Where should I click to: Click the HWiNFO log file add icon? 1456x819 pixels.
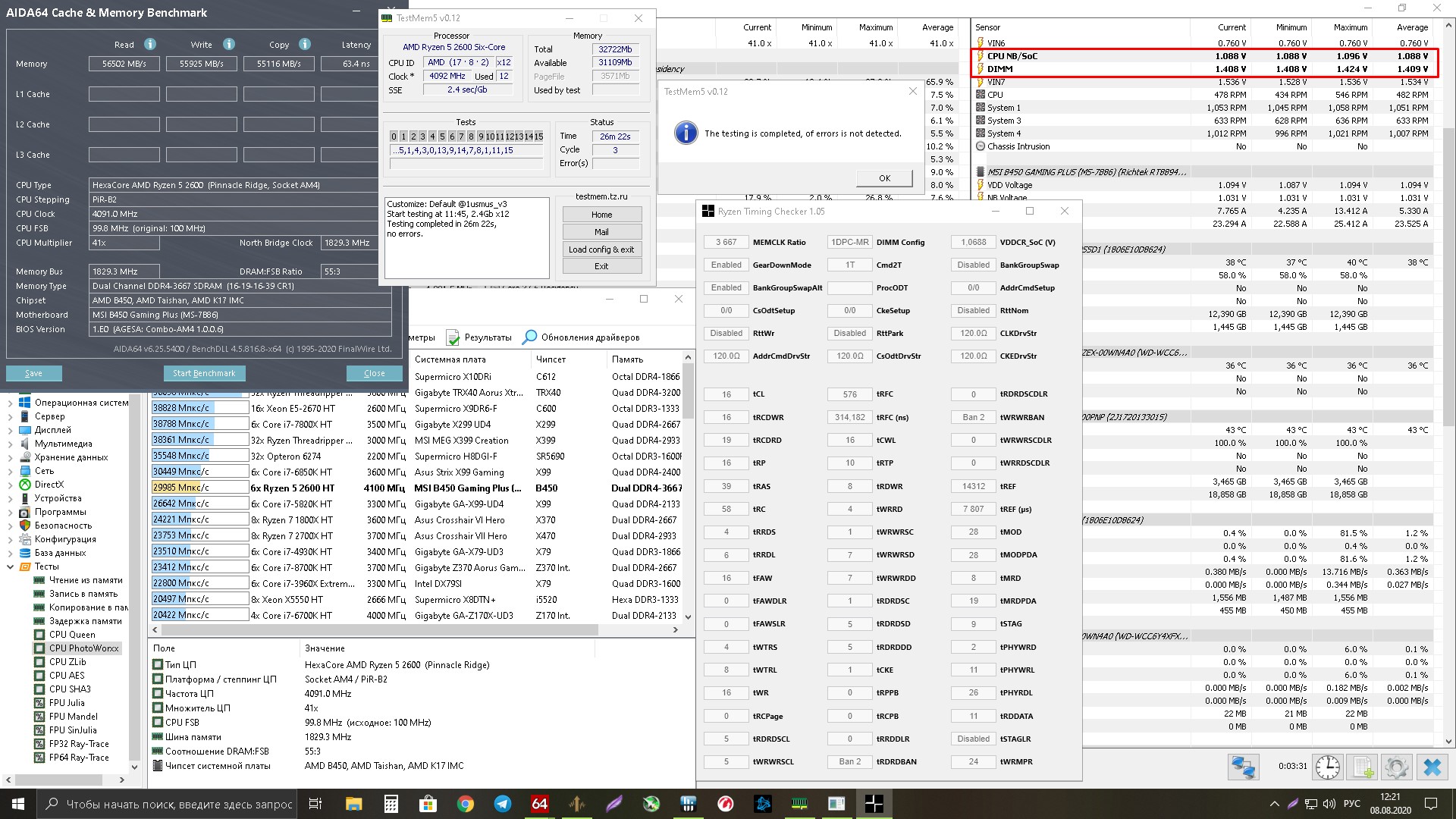[1363, 767]
